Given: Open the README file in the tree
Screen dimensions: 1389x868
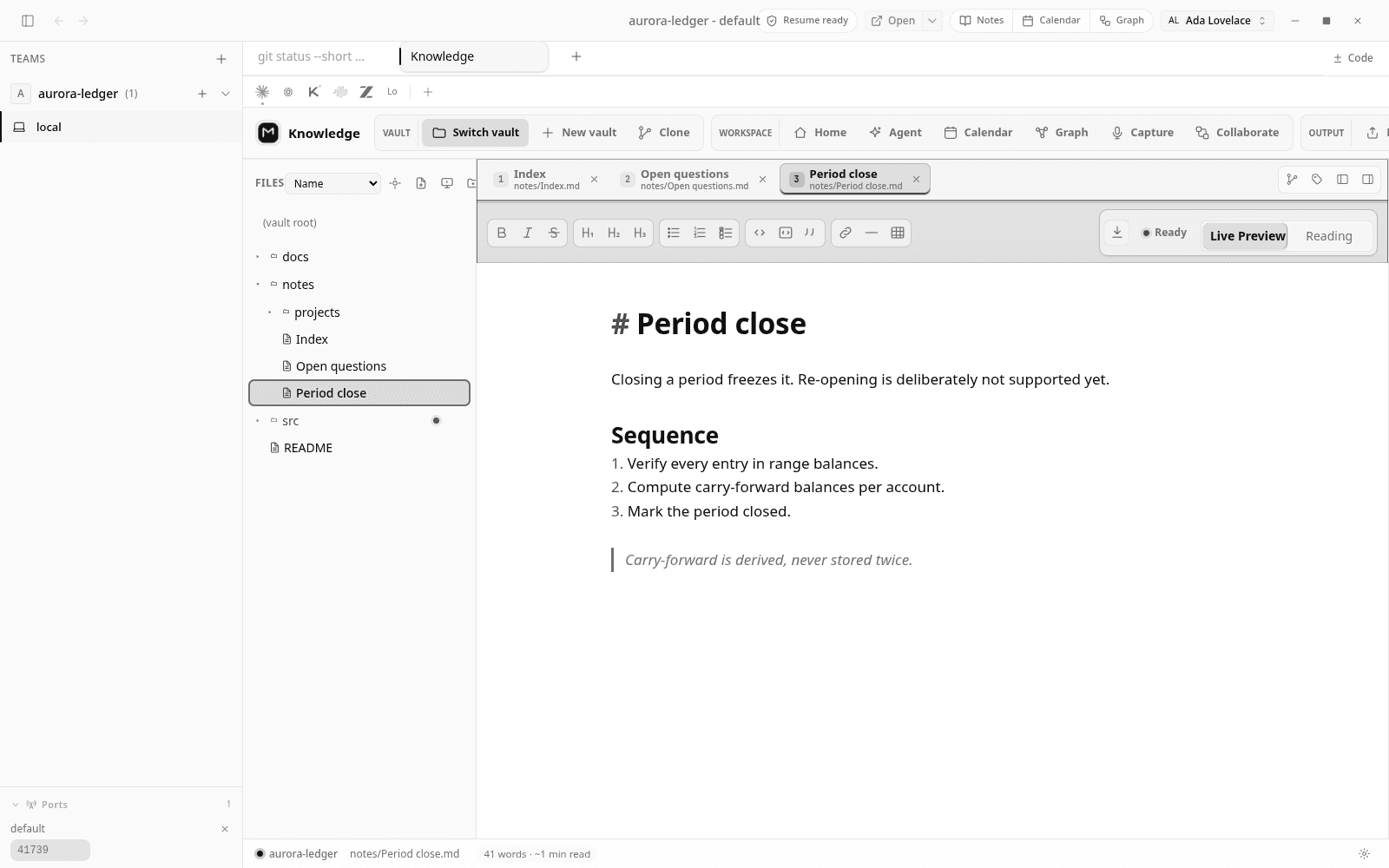Looking at the screenshot, I should 359,448.
